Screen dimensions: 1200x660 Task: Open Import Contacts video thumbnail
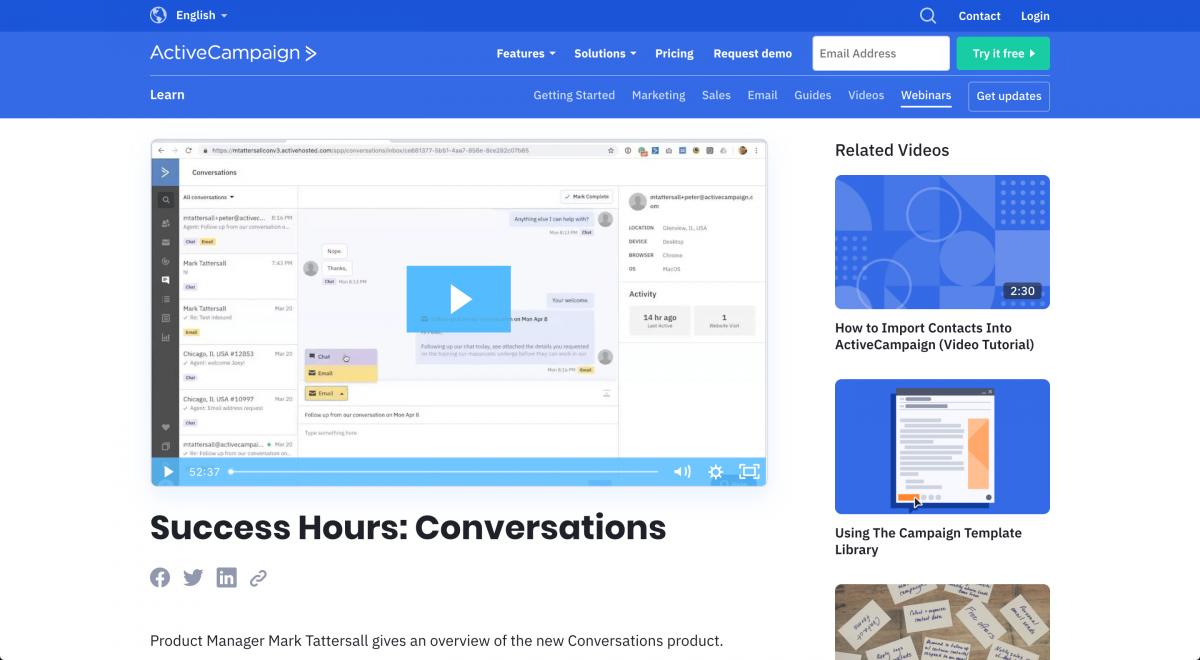tap(942, 242)
